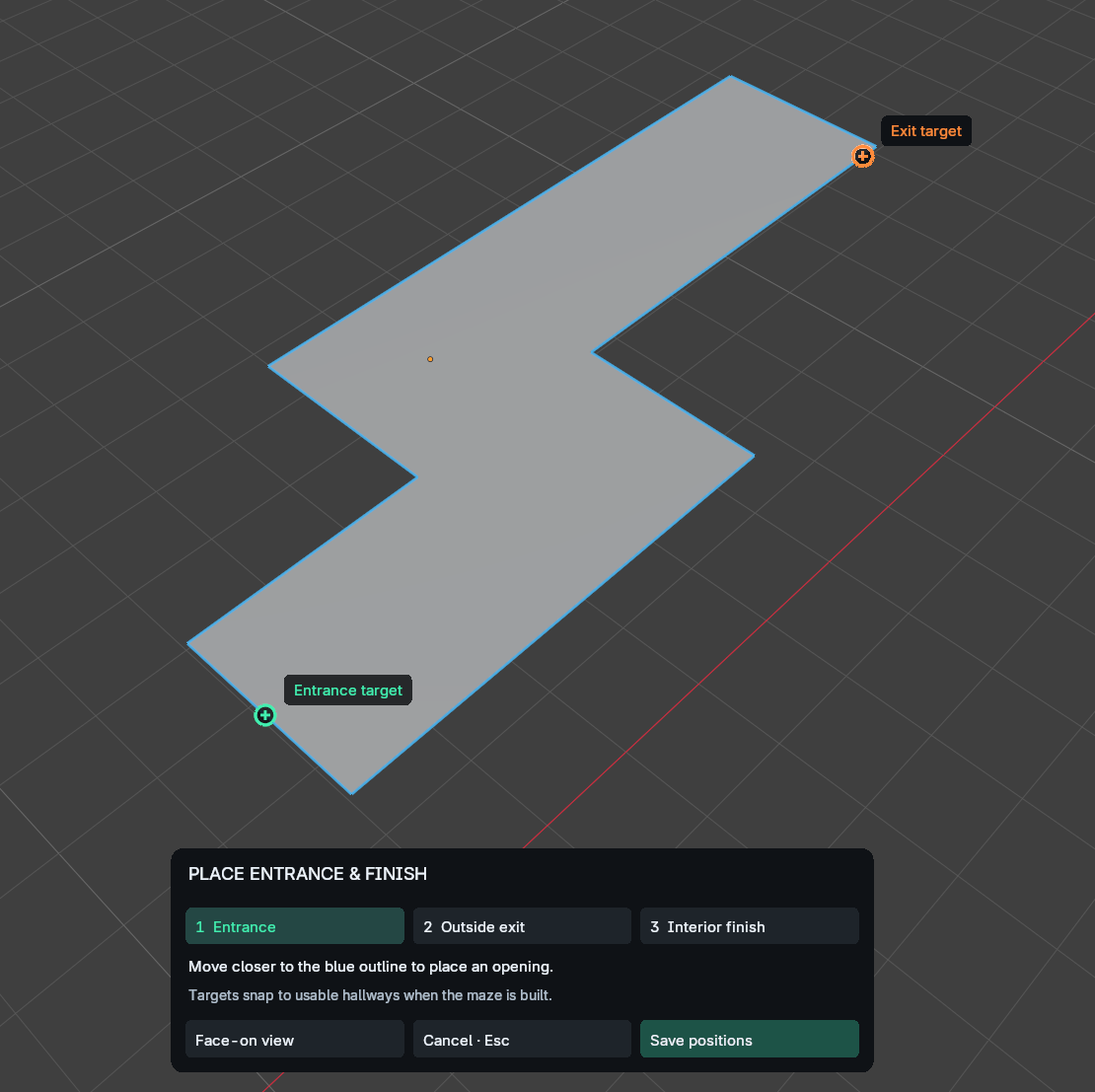1095x1092 pixels.
Task: Click the PLACE ENTRANCE & FINISH heading
Action: click(x=307, y=873)
